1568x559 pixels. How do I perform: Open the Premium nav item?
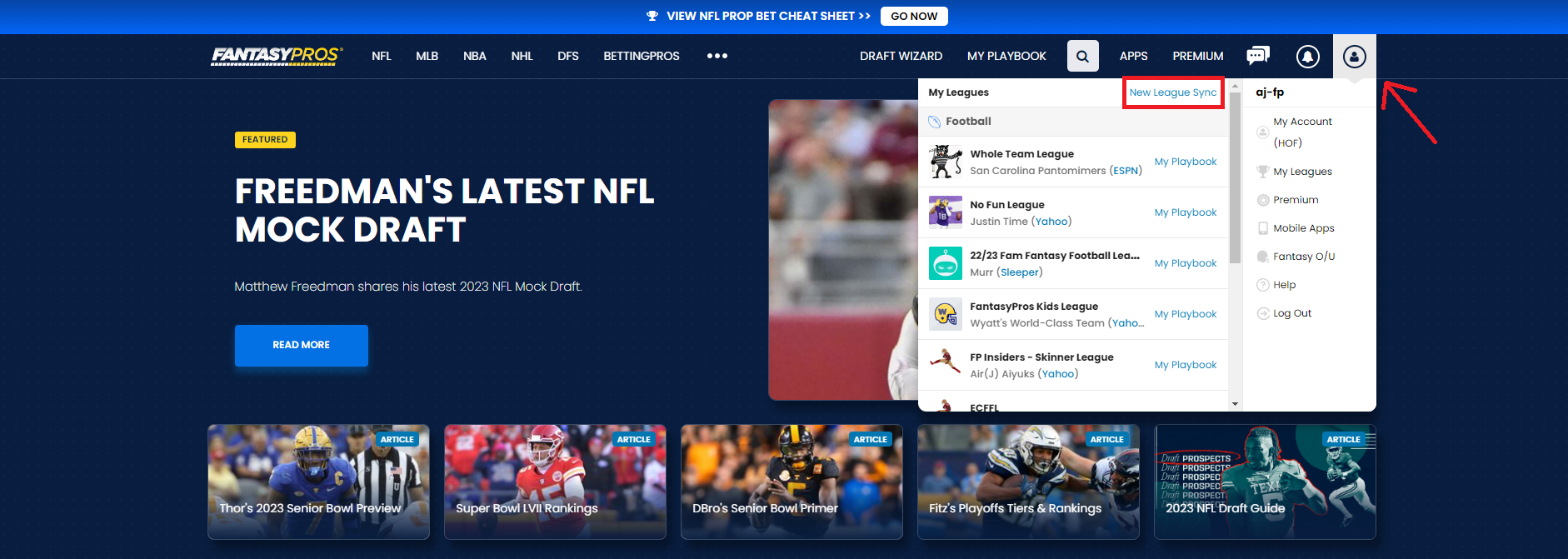[x=1198, y=56]
